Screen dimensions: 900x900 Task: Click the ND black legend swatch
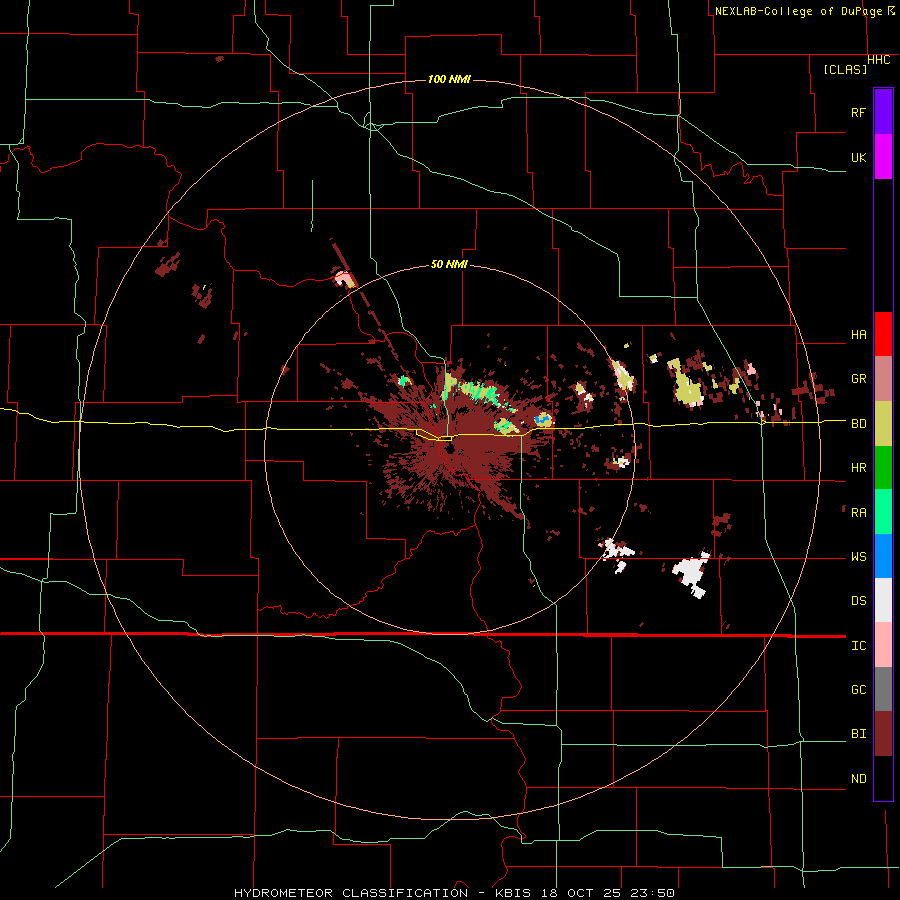pos(883,778)
